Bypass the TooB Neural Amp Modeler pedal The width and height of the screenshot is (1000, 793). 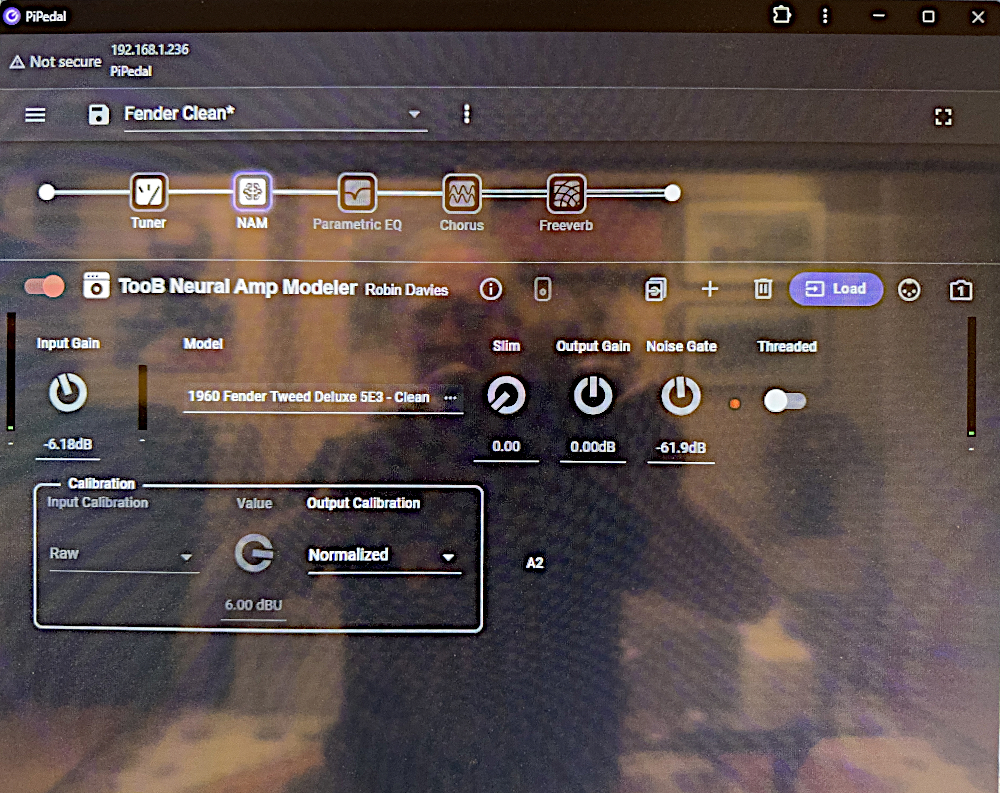pos(45,286)
